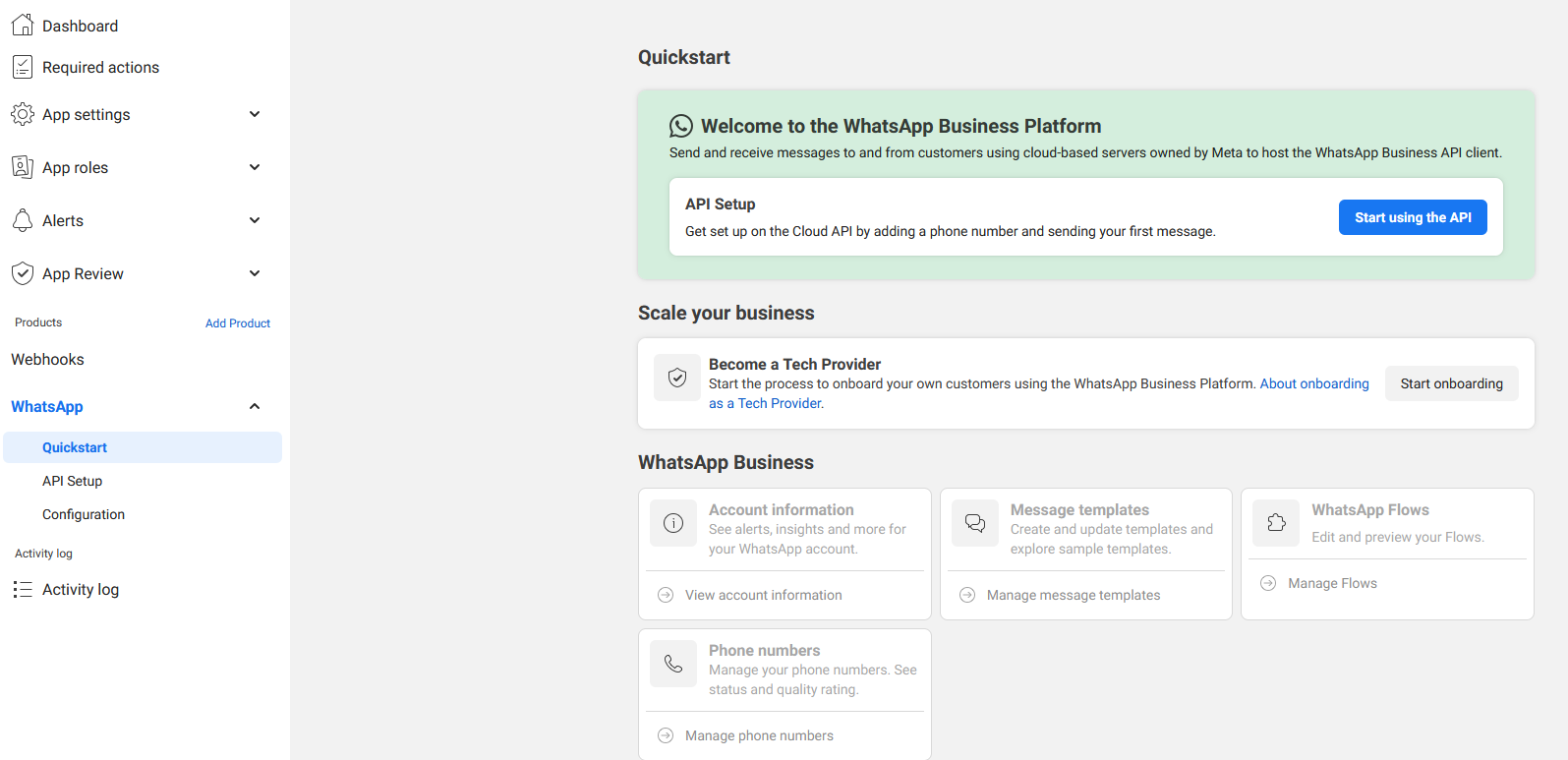Viewport: 1568px width, 760px height.
Task: Open About onboarding as Tech Provider link
Action: (x=1314, y=383)
